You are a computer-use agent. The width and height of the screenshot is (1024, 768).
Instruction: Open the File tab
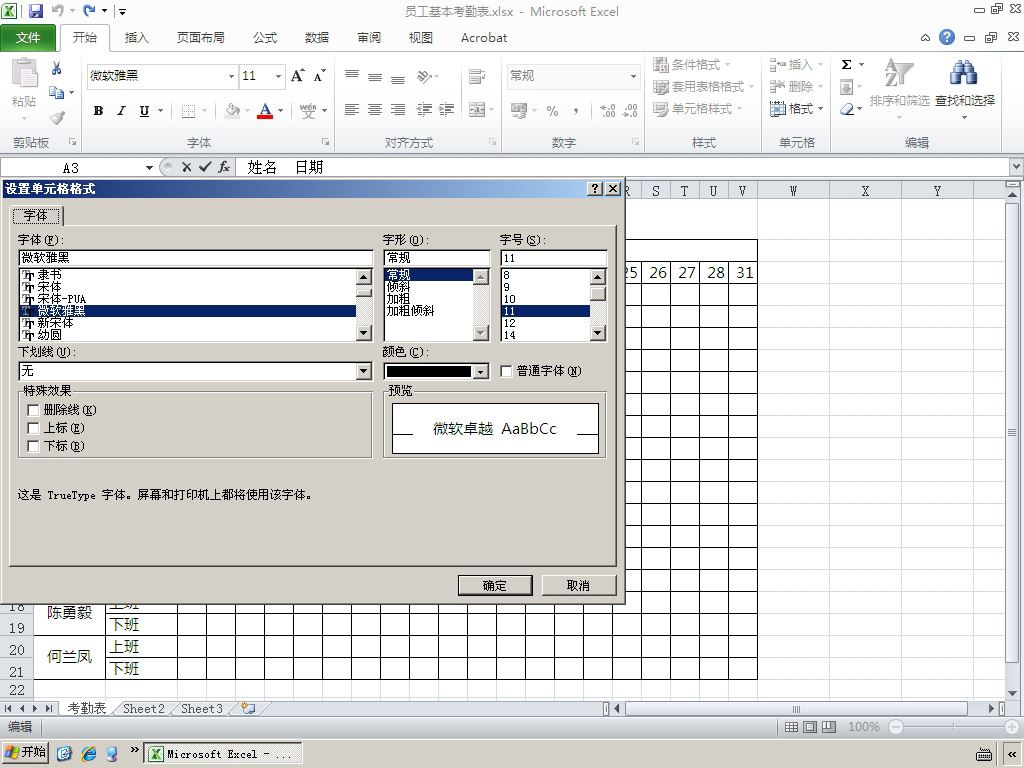click(28, 38)
